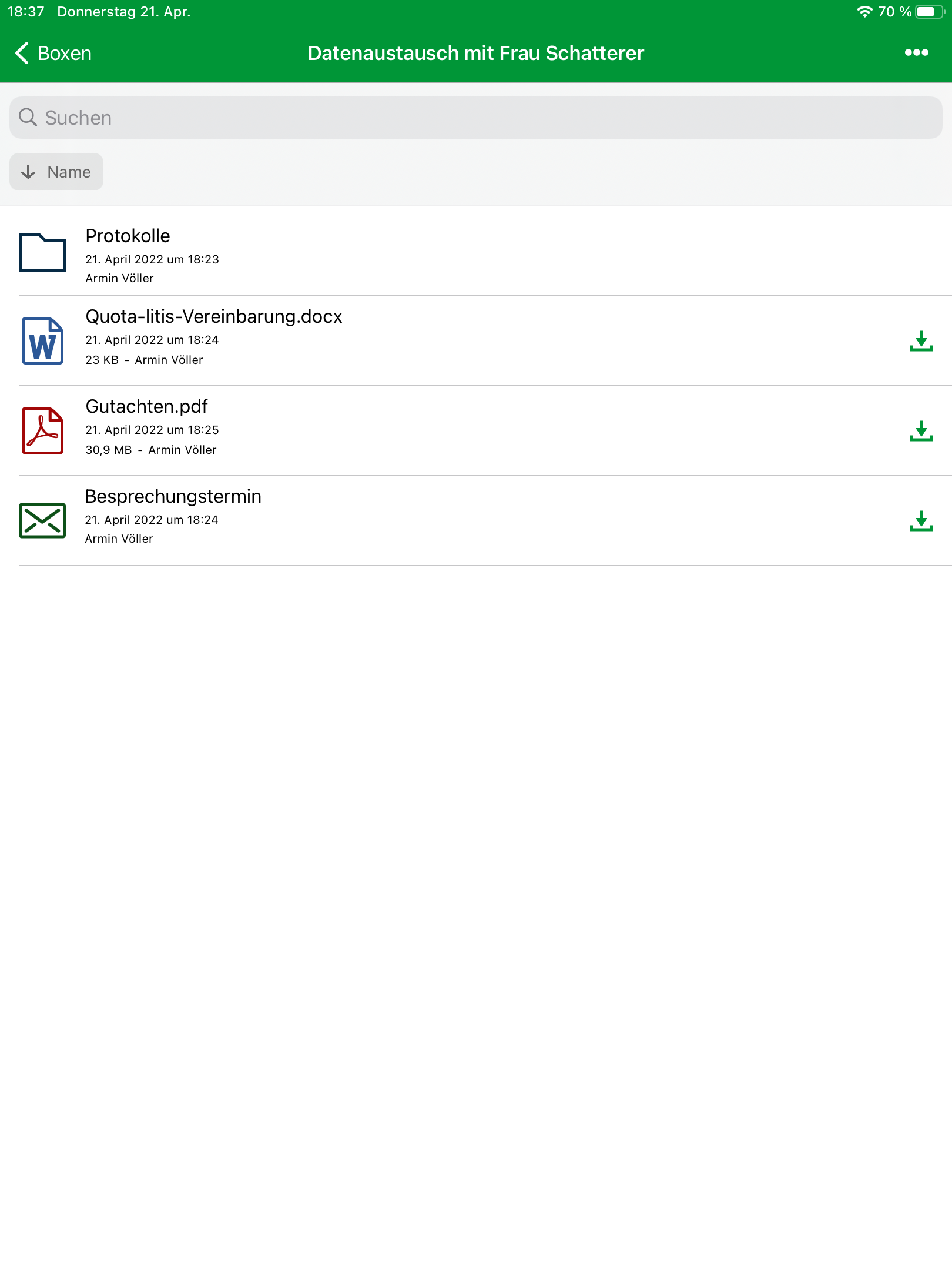Tap the battery status indicator

tap(930, 12)
